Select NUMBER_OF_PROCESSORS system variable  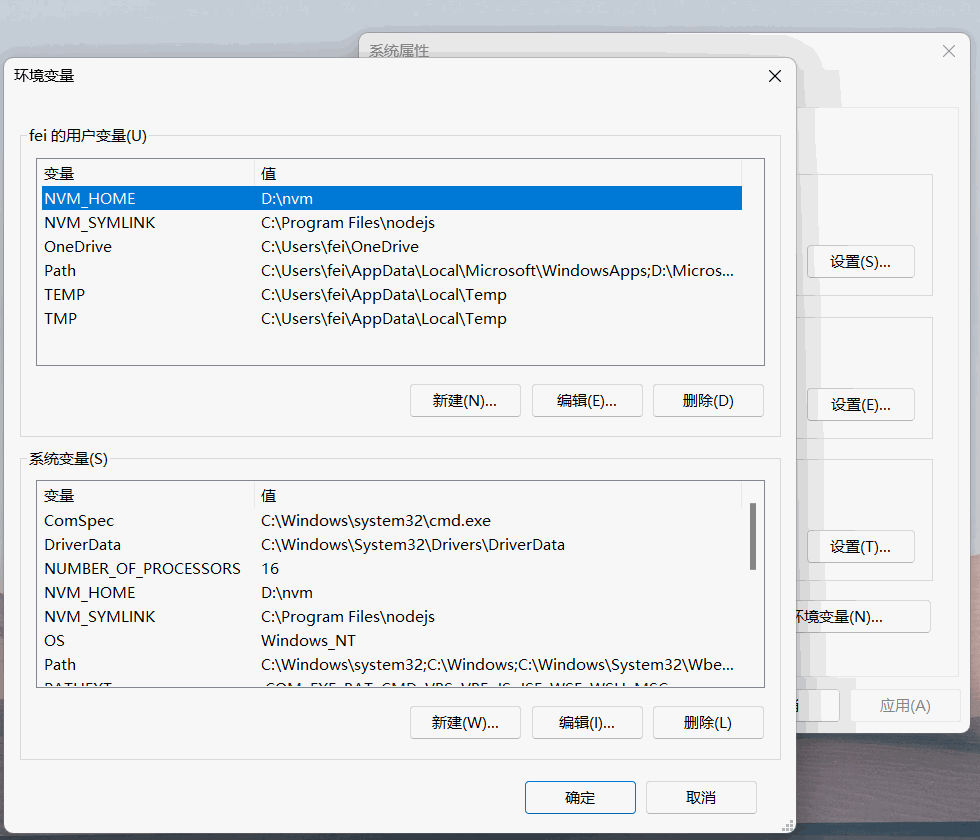(x=392, y=568)
